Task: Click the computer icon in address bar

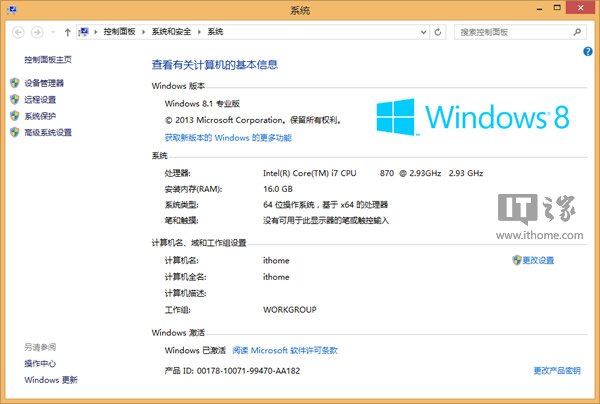Action: tap(84, 32)
